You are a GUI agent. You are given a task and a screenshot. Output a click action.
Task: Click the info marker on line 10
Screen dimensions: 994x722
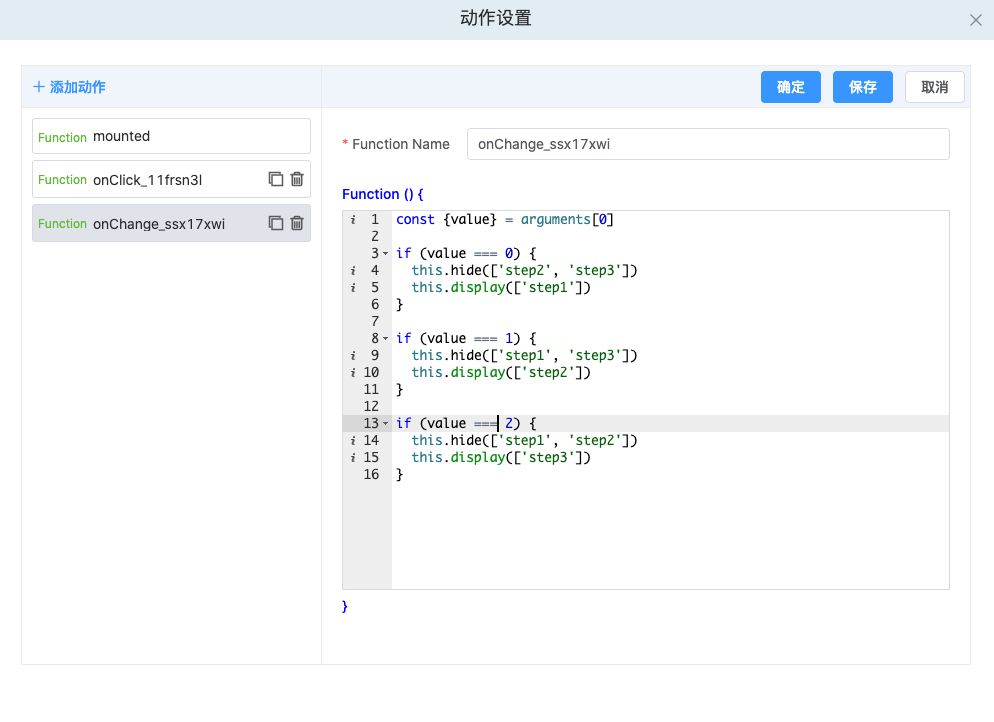point(353,373)
